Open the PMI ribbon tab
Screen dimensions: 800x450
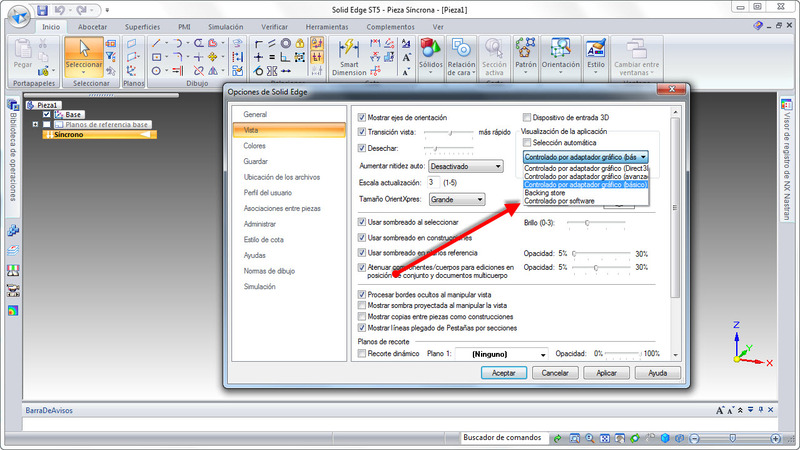click(x=184, y=27)
